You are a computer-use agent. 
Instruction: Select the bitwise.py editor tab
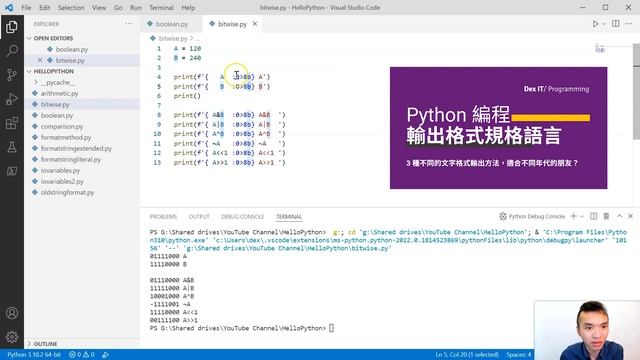pyautogui.click(x=231, y=24)
